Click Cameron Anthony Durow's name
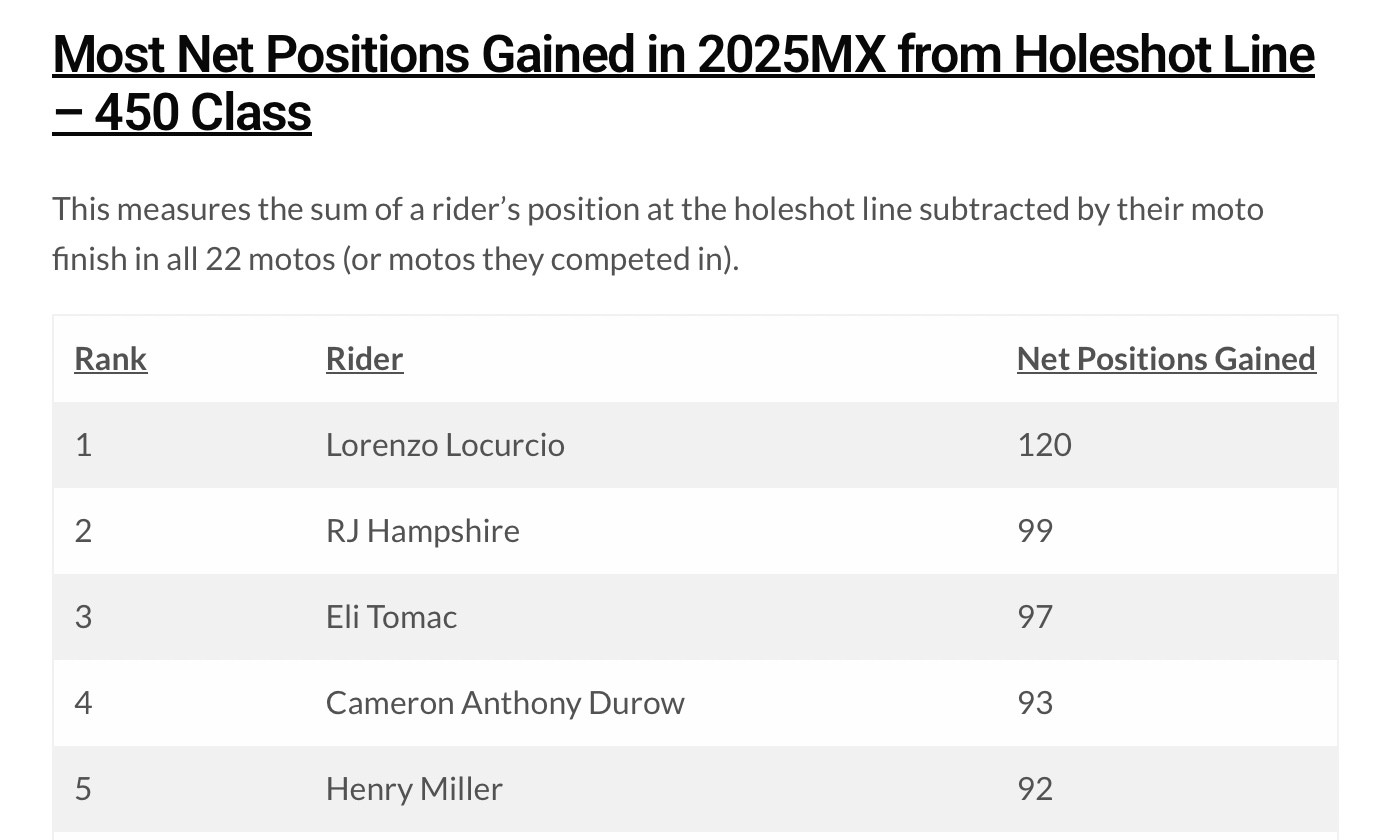The height and width of the screenshot is (840, 1400). click(505, 703)
